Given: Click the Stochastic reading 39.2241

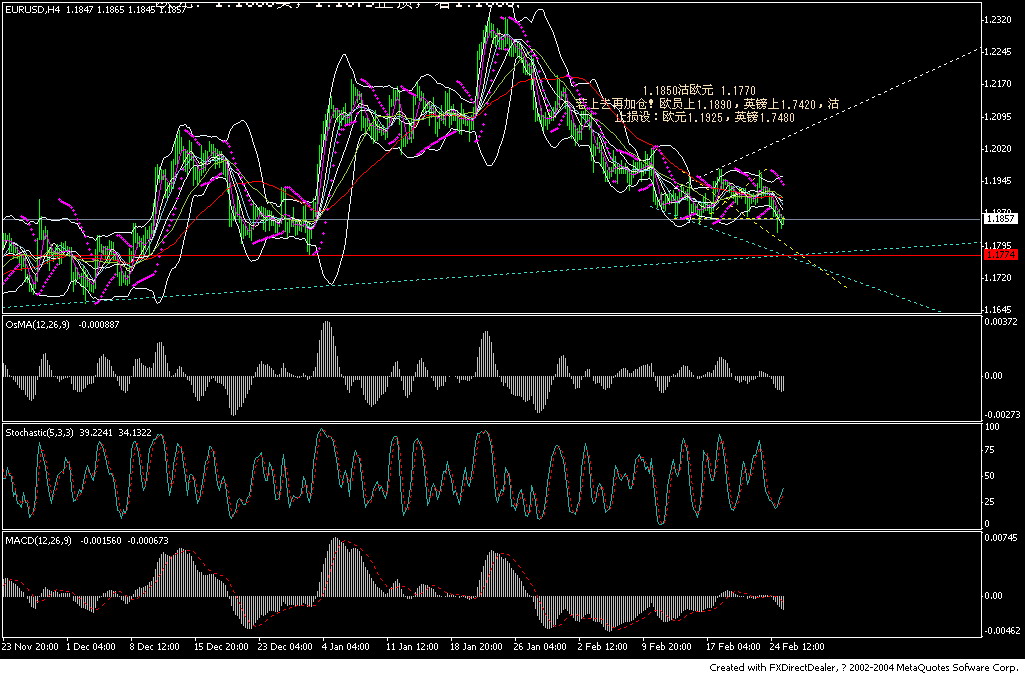Looking at the screenshot, I should 97,432.
